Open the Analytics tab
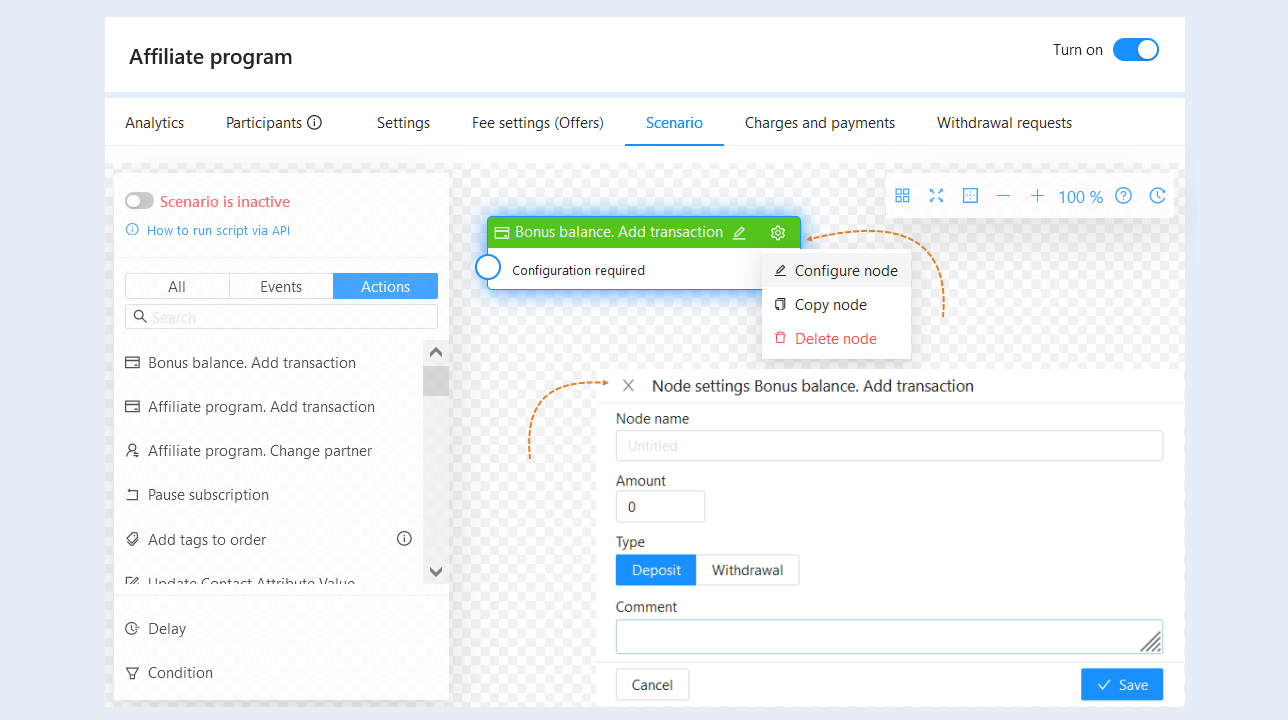This screenshot has height=720, width=1288. coord(155,123)
